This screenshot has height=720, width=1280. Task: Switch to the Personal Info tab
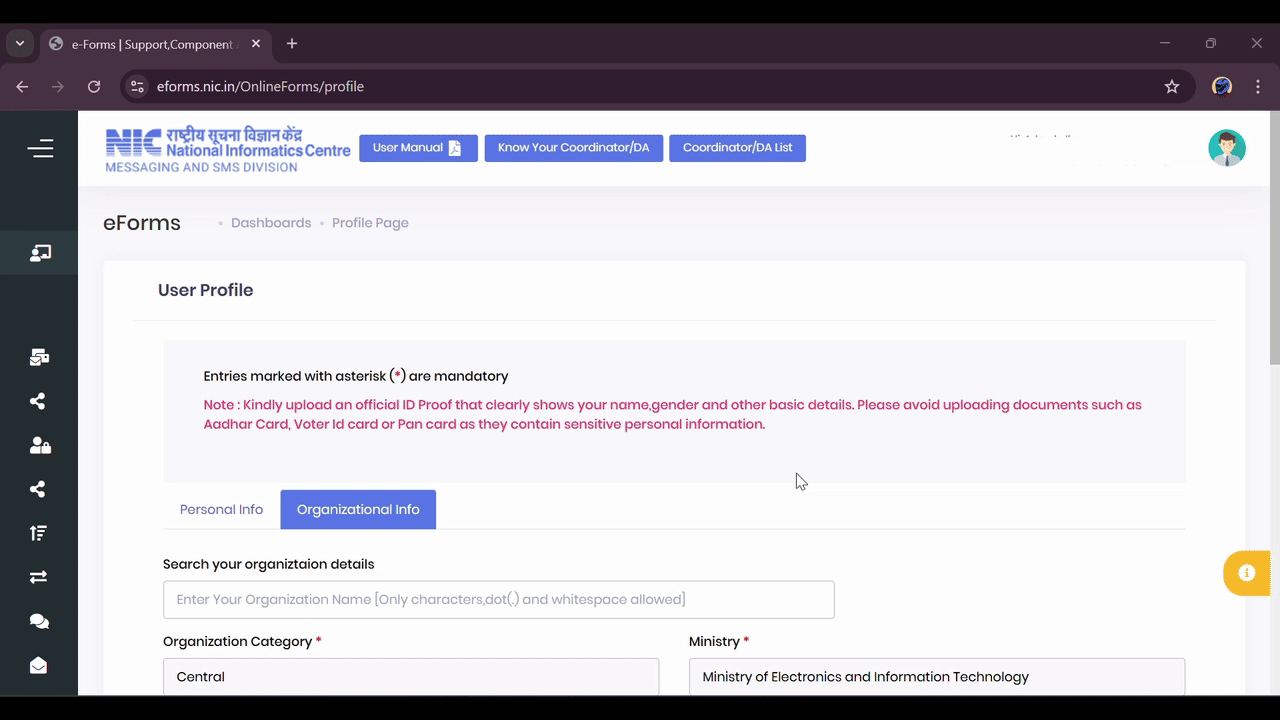click(221, 509)
